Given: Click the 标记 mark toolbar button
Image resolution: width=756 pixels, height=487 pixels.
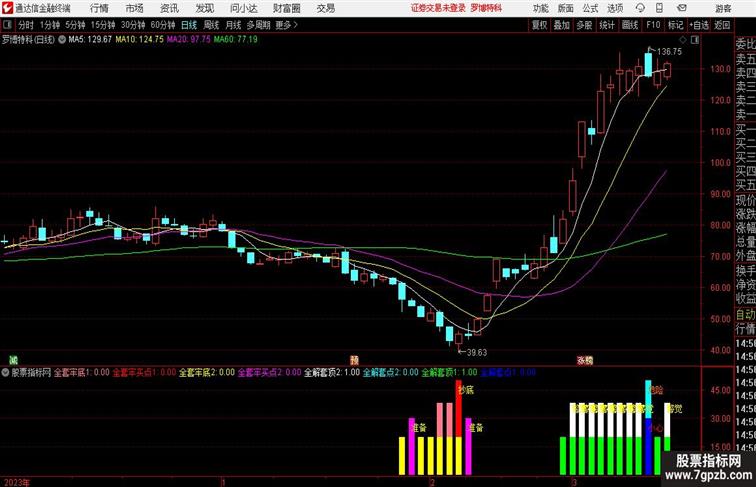Looking at the screenshot, I should [675, 25].
